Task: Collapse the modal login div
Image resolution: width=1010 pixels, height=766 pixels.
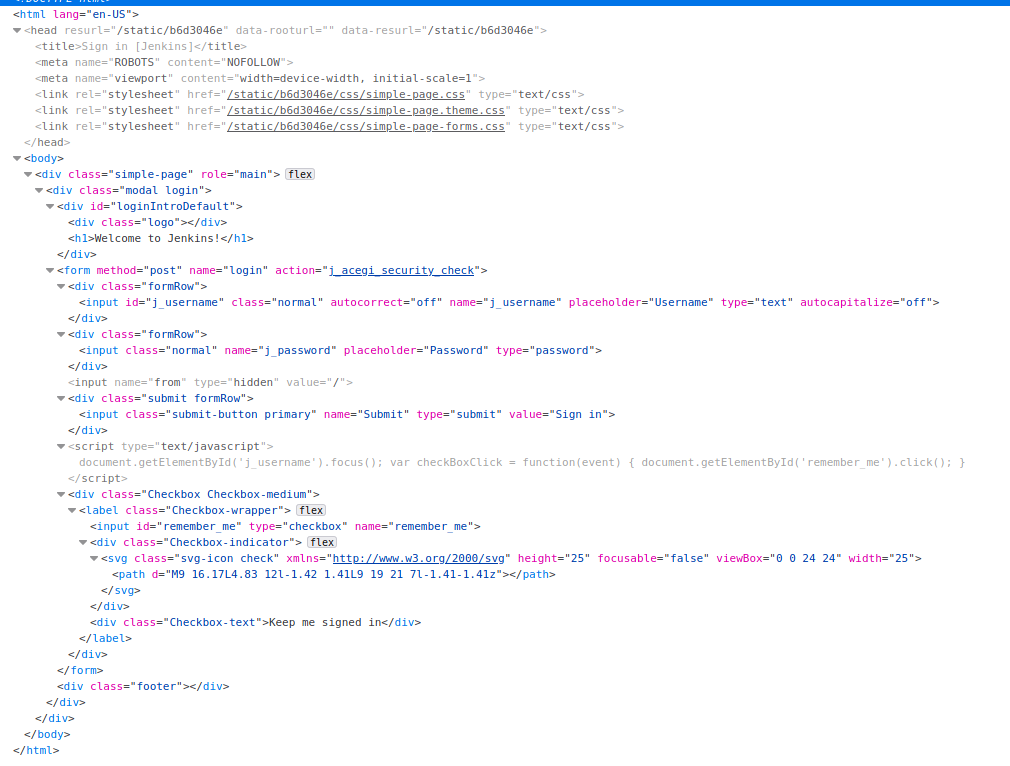Action: tap(39, 190)
